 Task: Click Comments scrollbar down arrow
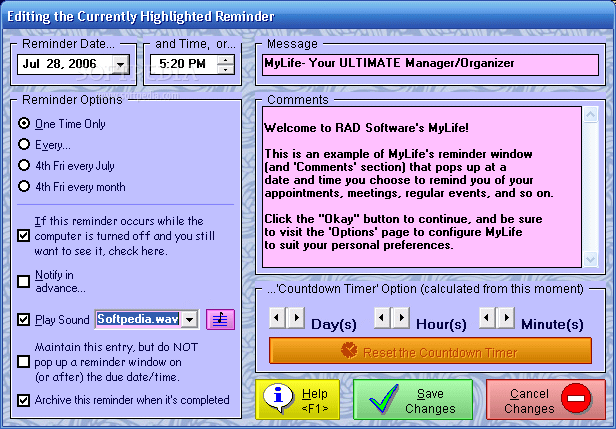coord(590,259)
